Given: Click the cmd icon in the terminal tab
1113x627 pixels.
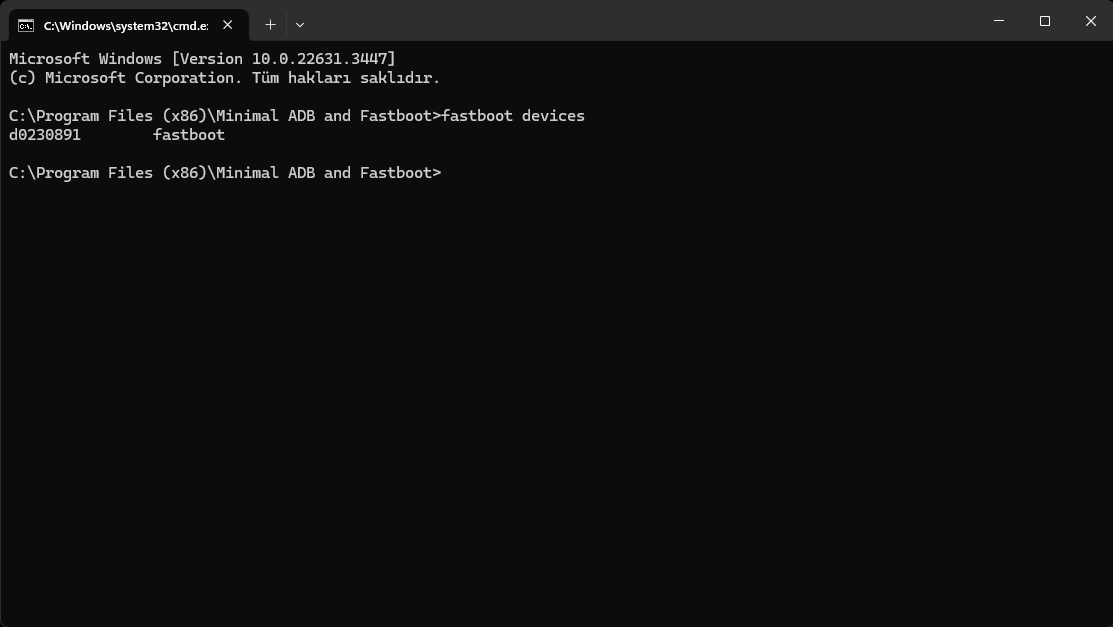Looking at the screenshot, I should (x=26, y=25).
